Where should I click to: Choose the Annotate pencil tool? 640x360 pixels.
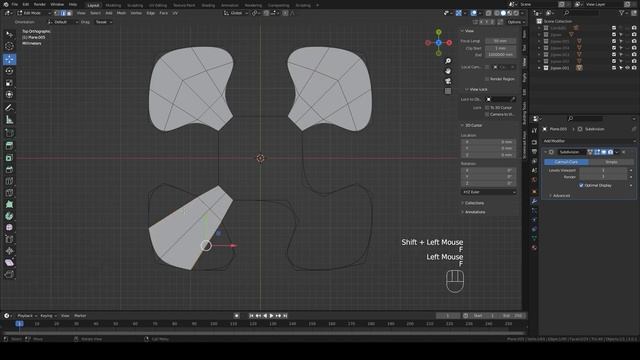9,108
